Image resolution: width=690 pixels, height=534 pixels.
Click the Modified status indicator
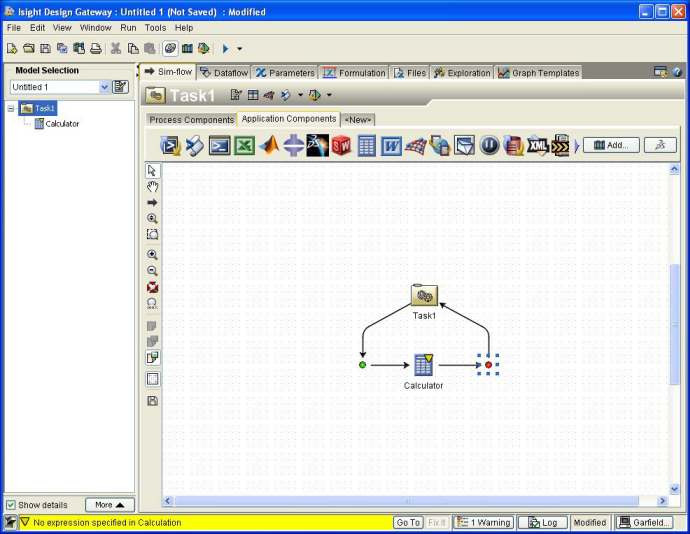tap(590, 523)
